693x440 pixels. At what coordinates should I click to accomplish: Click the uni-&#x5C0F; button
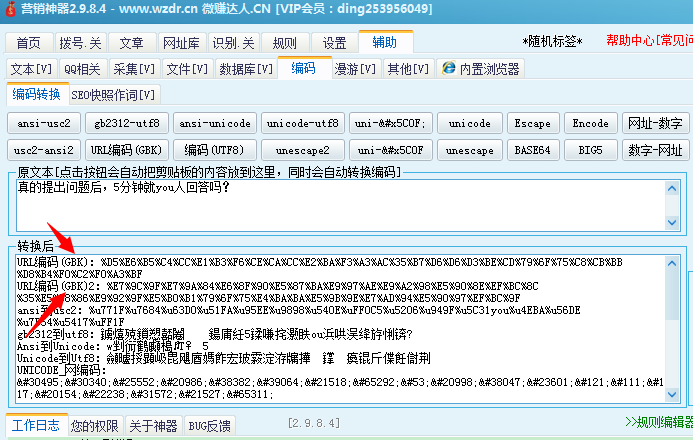391,123
